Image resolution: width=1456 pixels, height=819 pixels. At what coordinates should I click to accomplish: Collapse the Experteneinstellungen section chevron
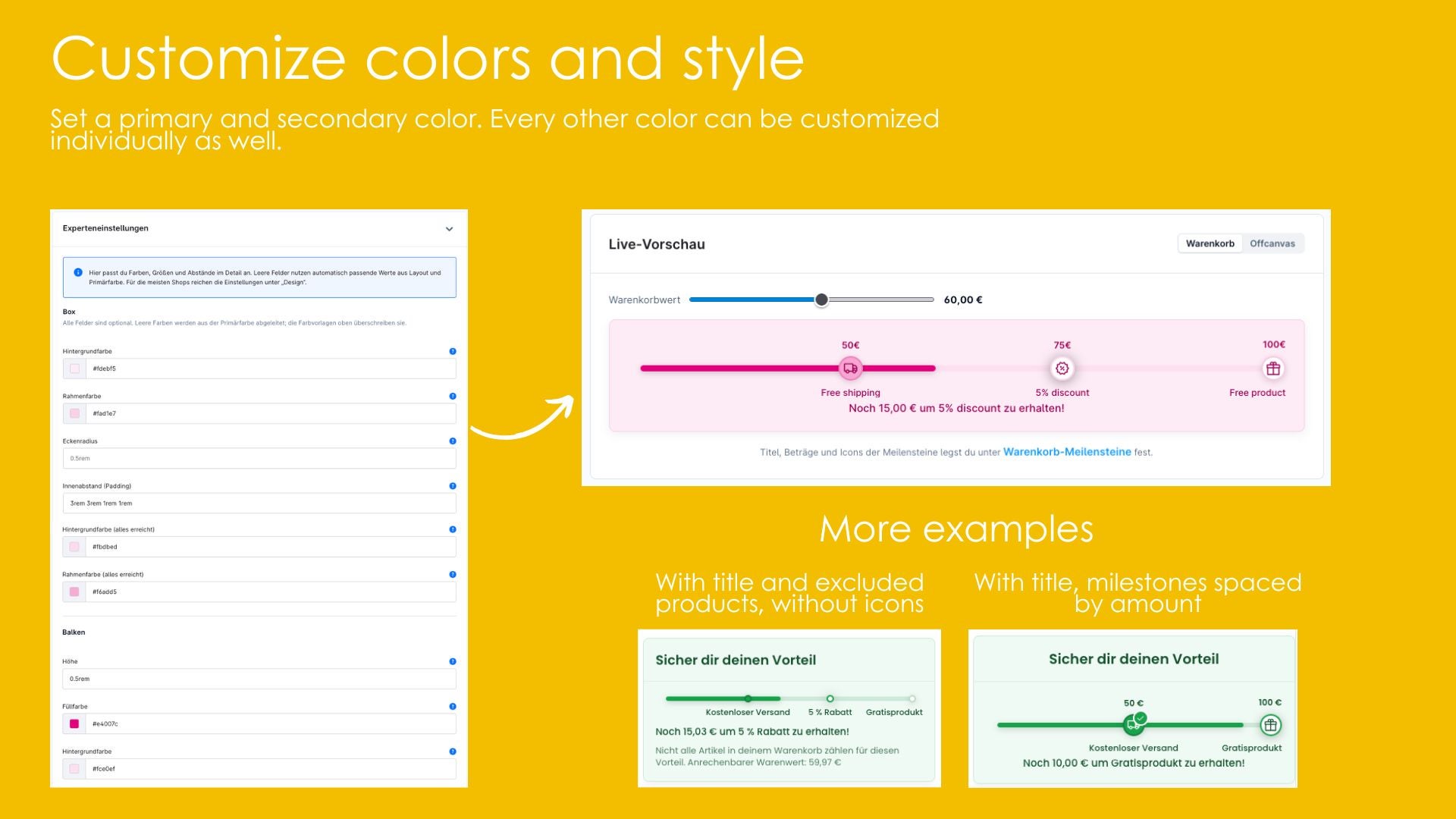(449, 229)
